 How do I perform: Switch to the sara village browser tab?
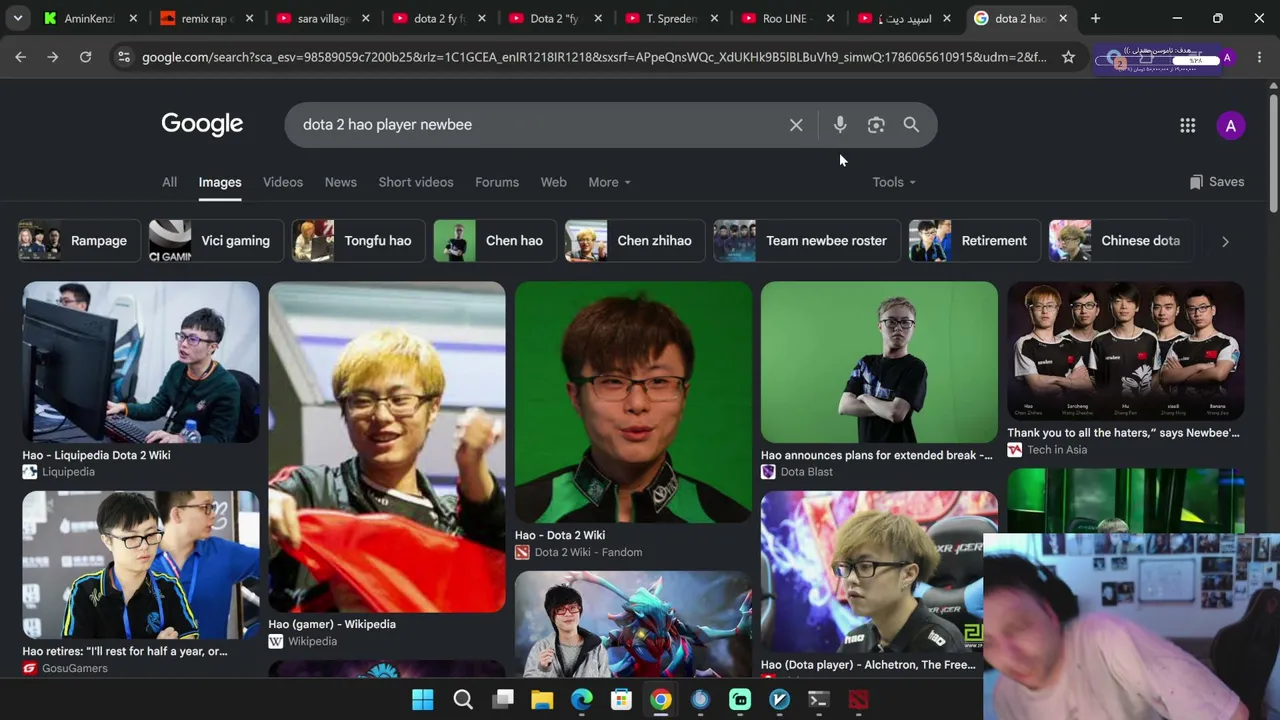tap(321, 18)
